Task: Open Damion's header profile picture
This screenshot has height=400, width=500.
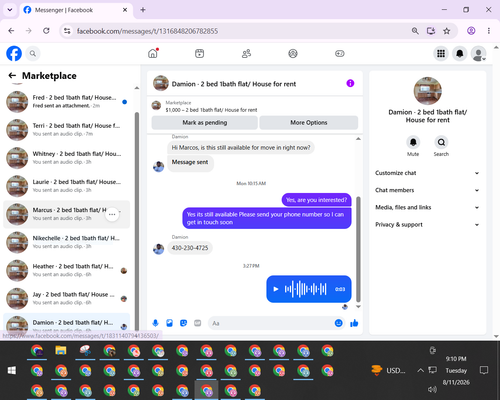Action: point(161,83)
